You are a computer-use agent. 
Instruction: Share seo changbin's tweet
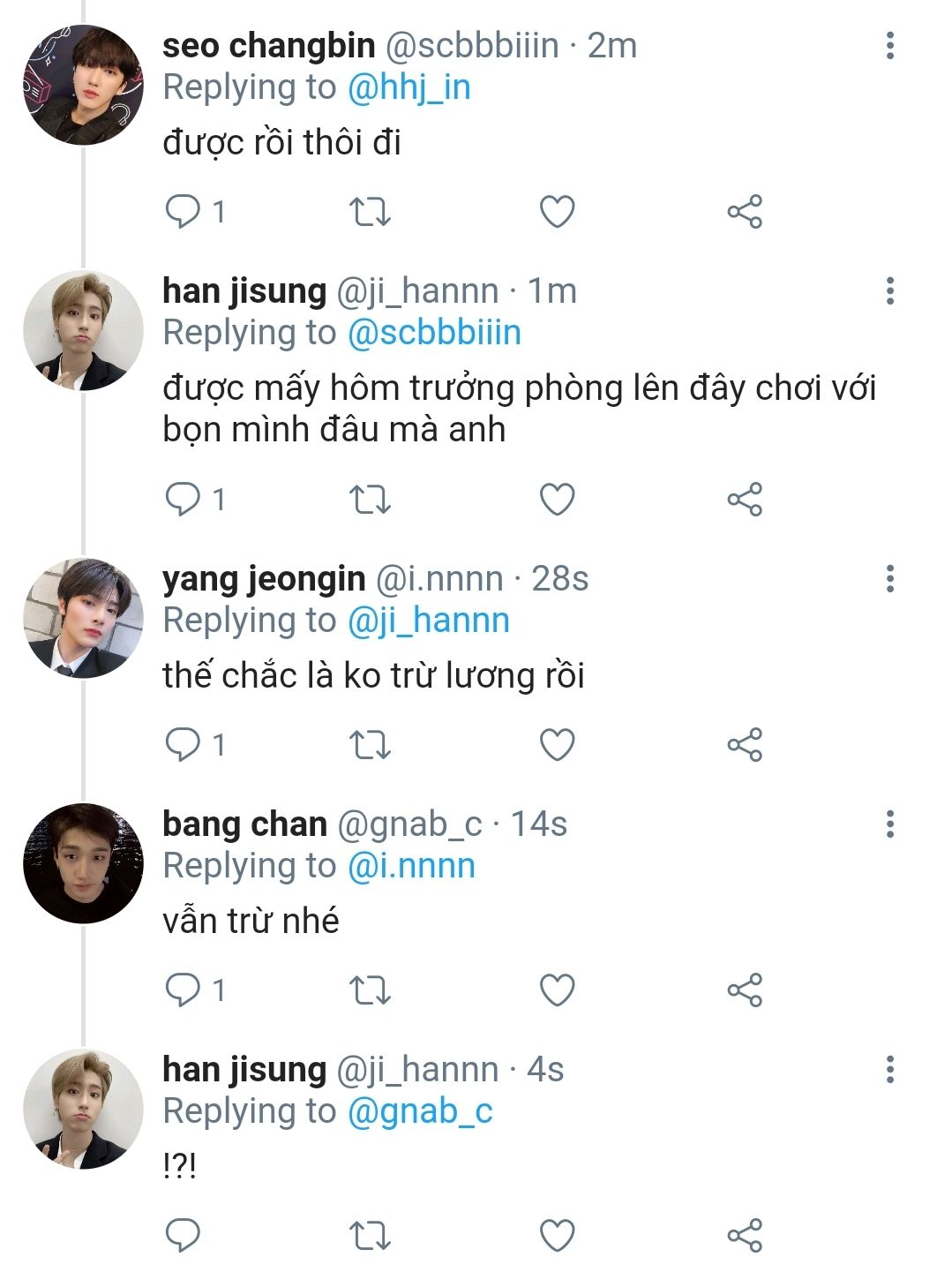[744, 212]
